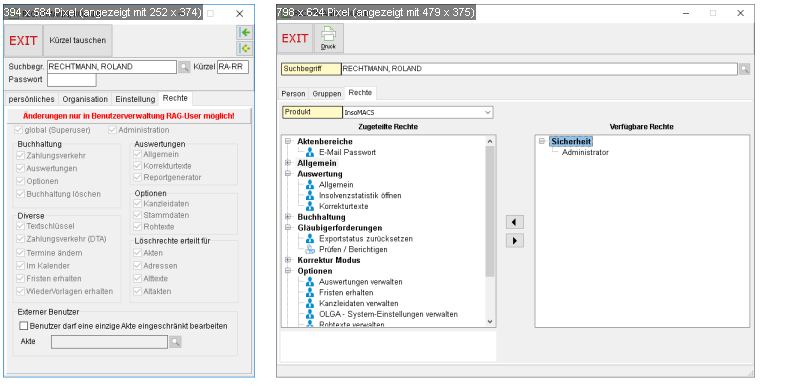
Task: Select Sicherheit in Verfügbare Rechte
Action: [x=571, y=142]
